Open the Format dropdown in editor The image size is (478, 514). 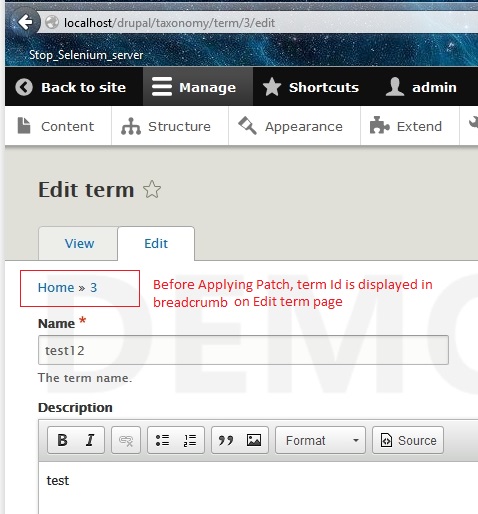(320, 440)
